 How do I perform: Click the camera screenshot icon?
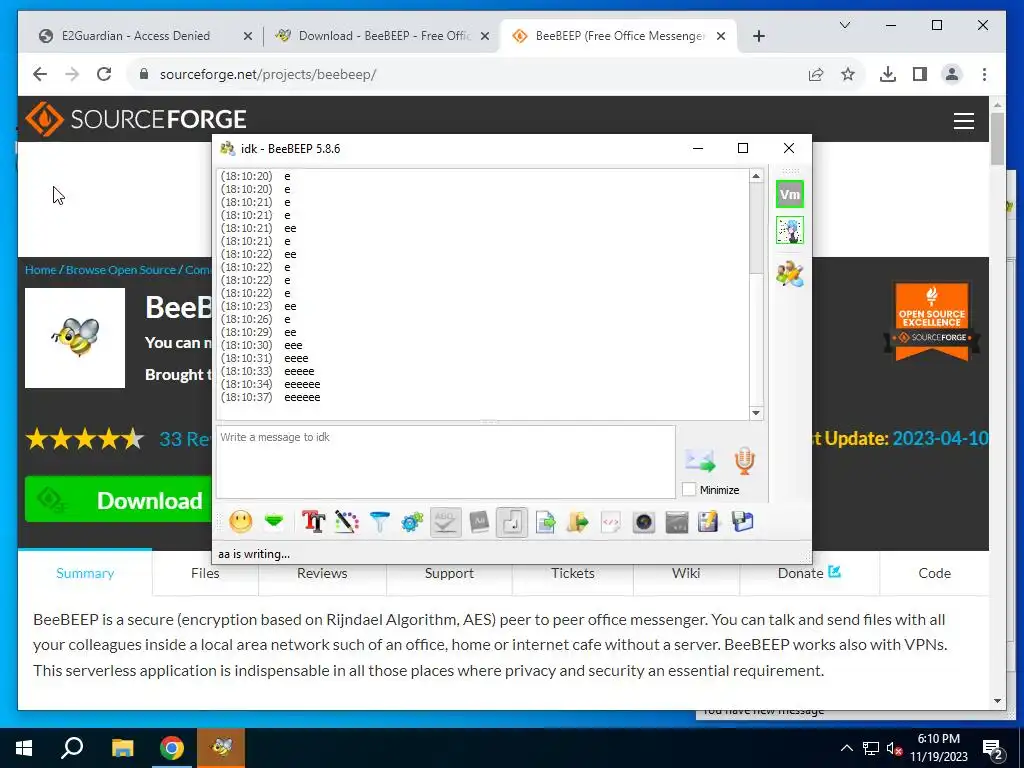click(x=644, y=522)
